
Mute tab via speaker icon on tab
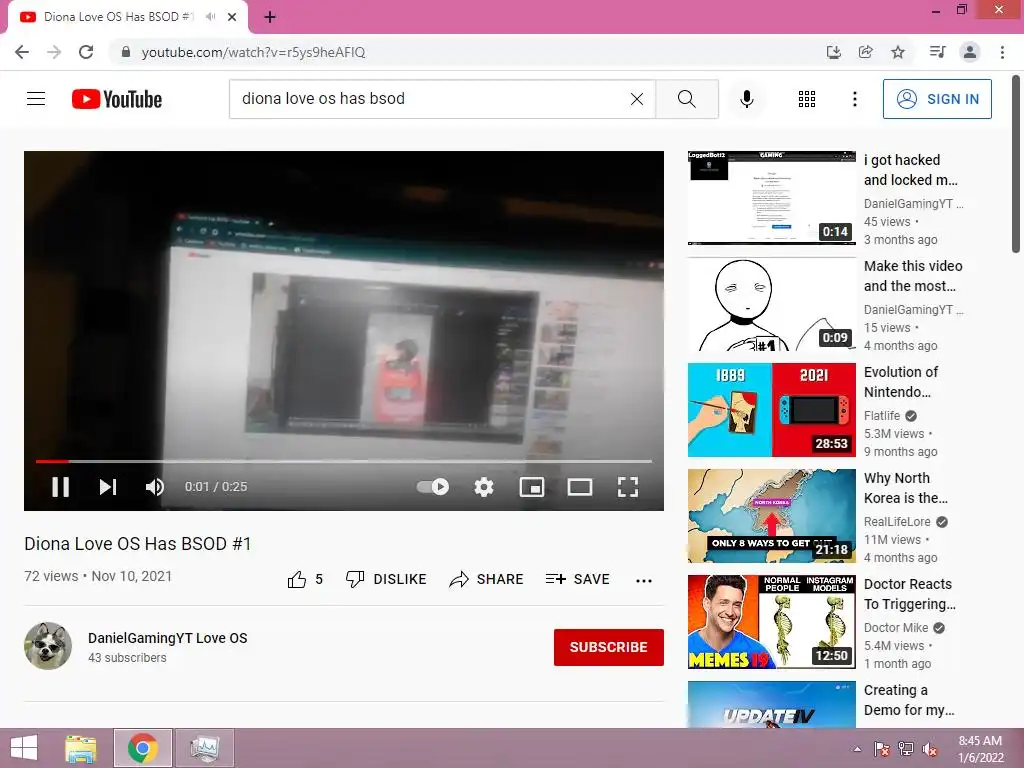tap(210, 17)
